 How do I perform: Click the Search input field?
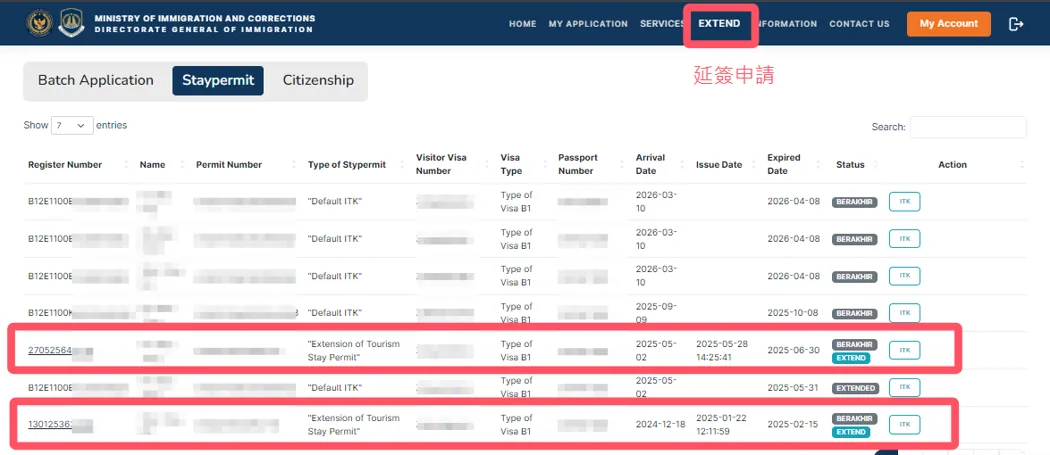pyautogui.click(x=968, y=127)
